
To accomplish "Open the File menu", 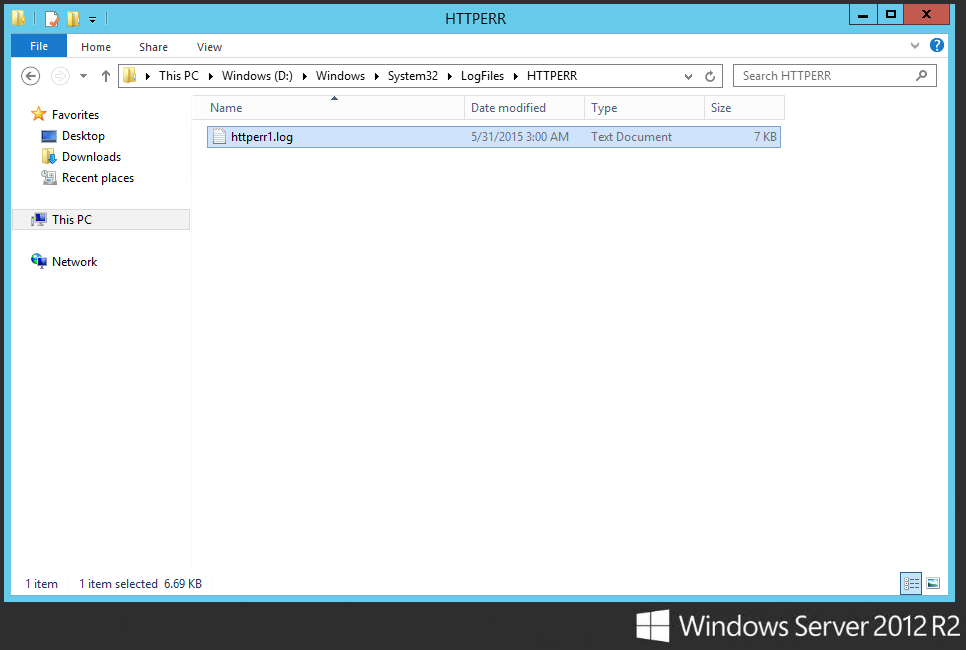I will pos(39,46).
